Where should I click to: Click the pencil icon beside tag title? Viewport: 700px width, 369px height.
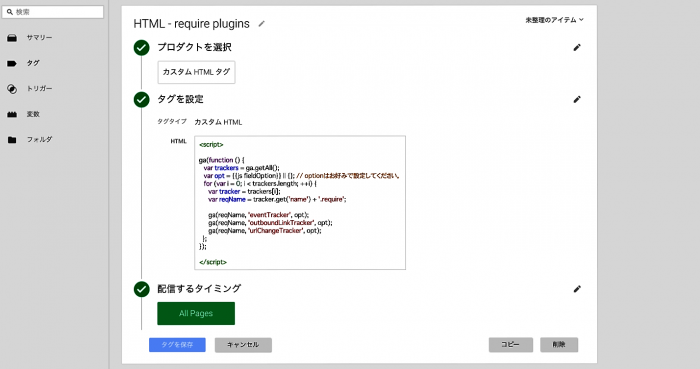pyautogui.click(x=262, y=24)
